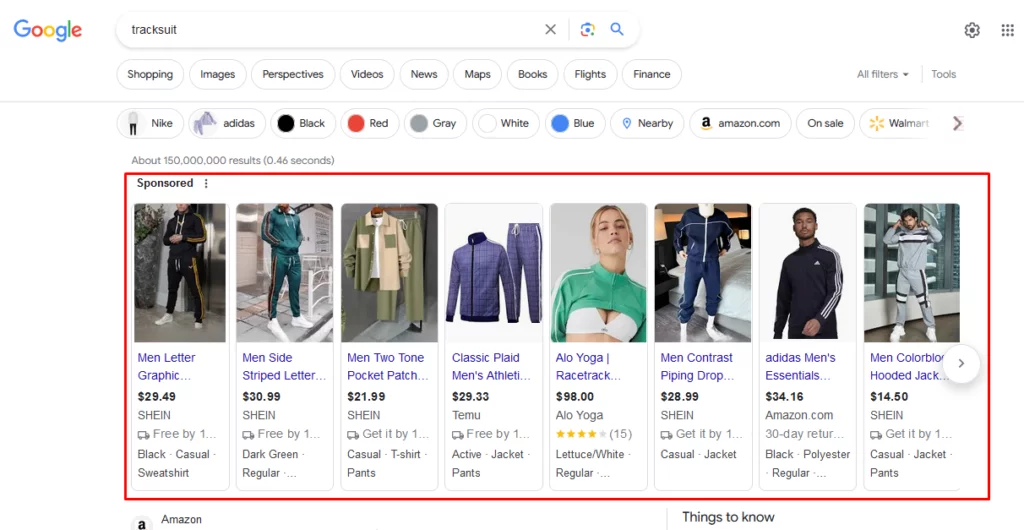Filter by the White color chip

click(506, 123)
